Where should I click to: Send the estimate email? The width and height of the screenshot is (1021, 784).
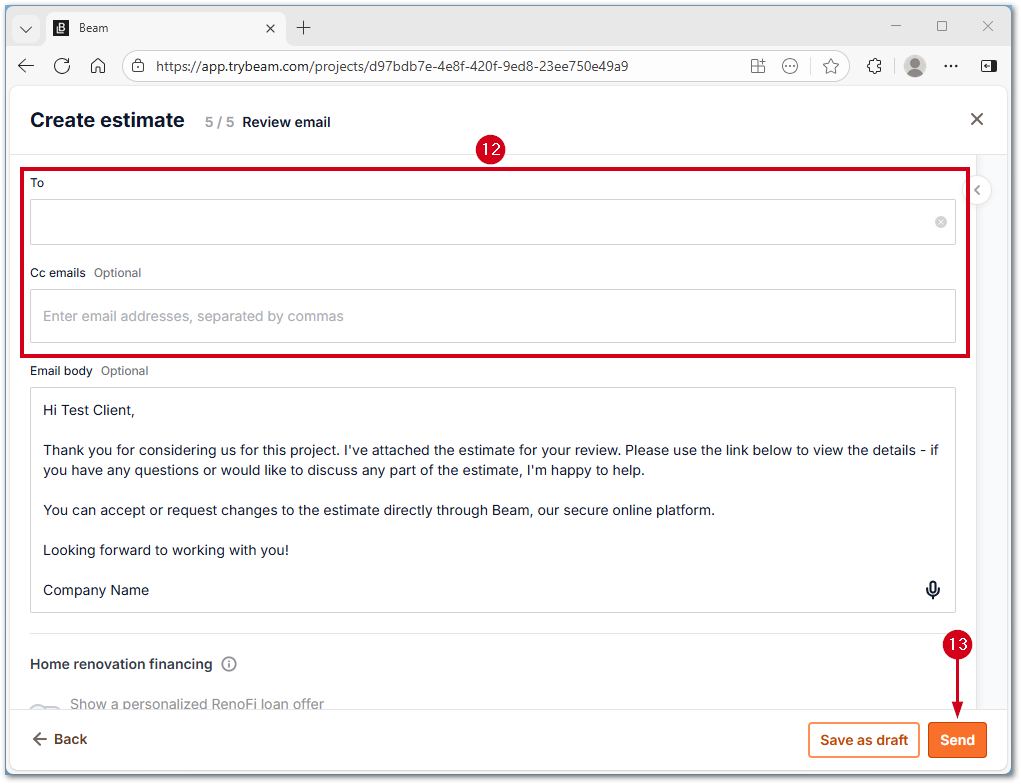957,739
